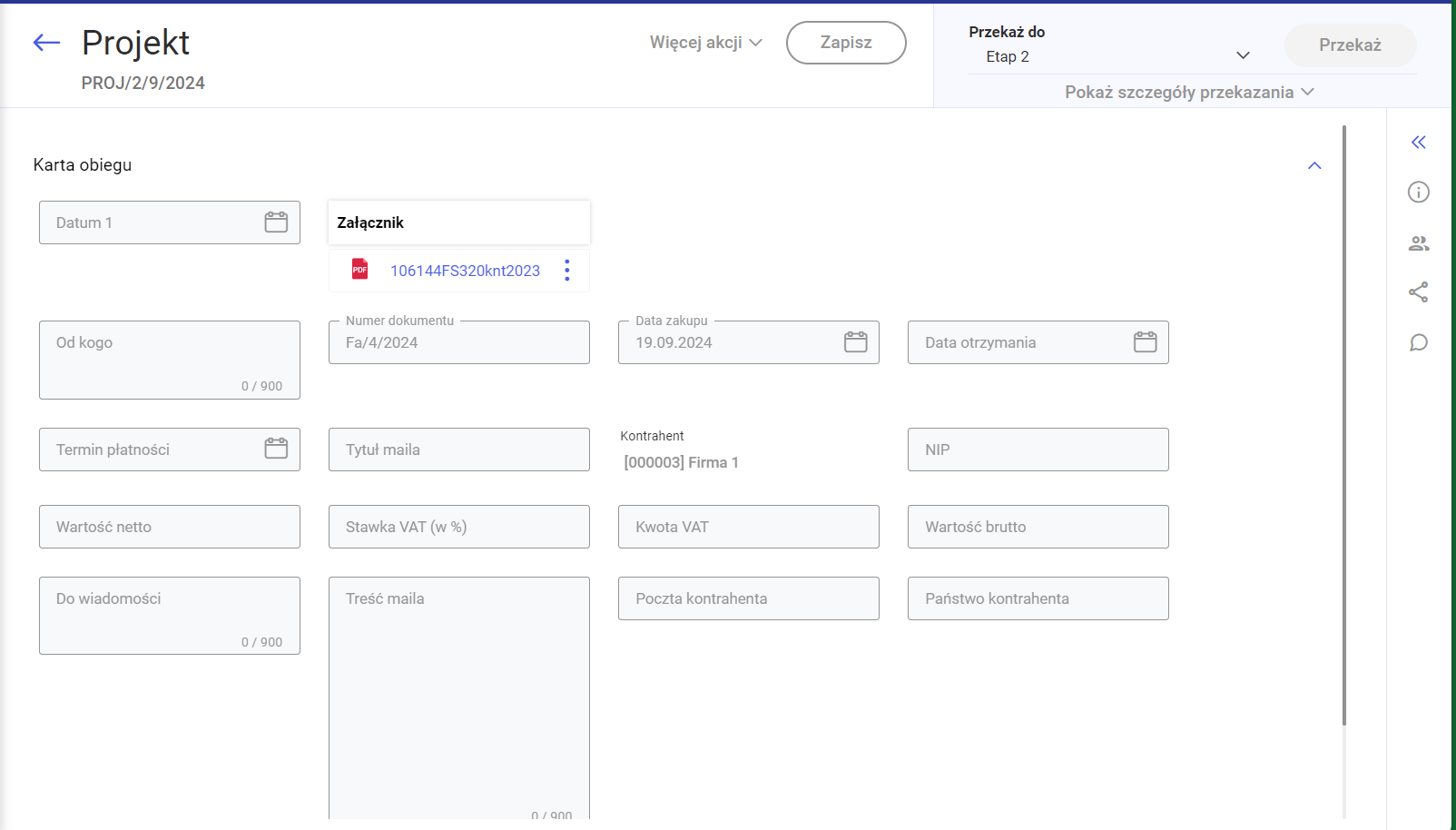Expand the Więcej akcji menu
The width and height of the screenshot is (1456, 830).
[705, 43]
